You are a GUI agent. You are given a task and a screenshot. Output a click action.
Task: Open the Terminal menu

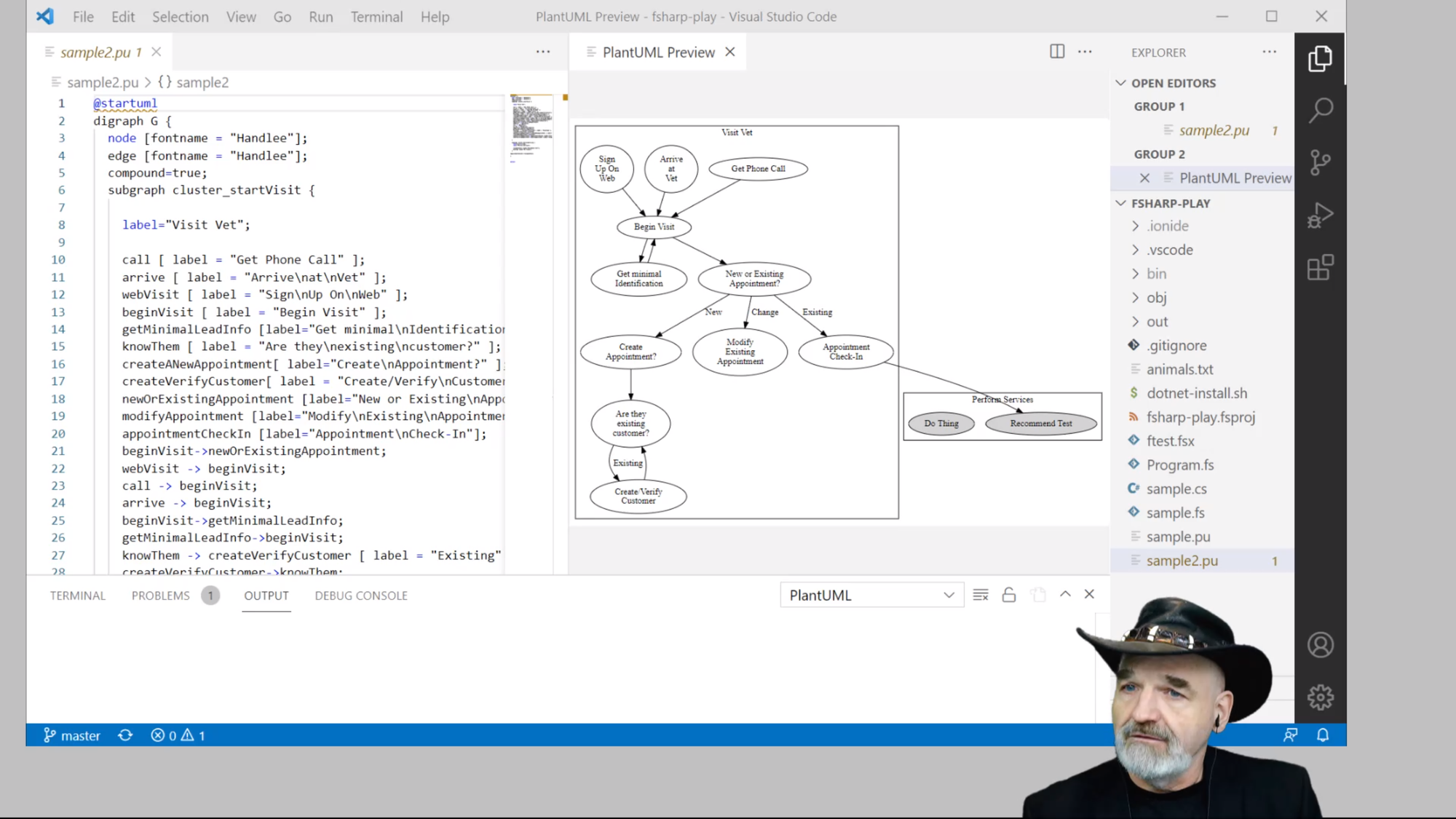click(x=376, y=16)
